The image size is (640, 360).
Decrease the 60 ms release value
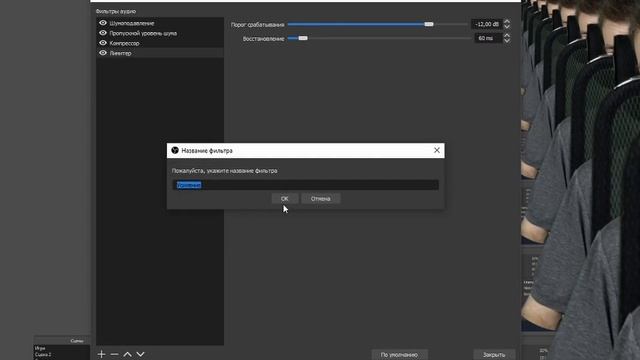(x=507, y=41)
